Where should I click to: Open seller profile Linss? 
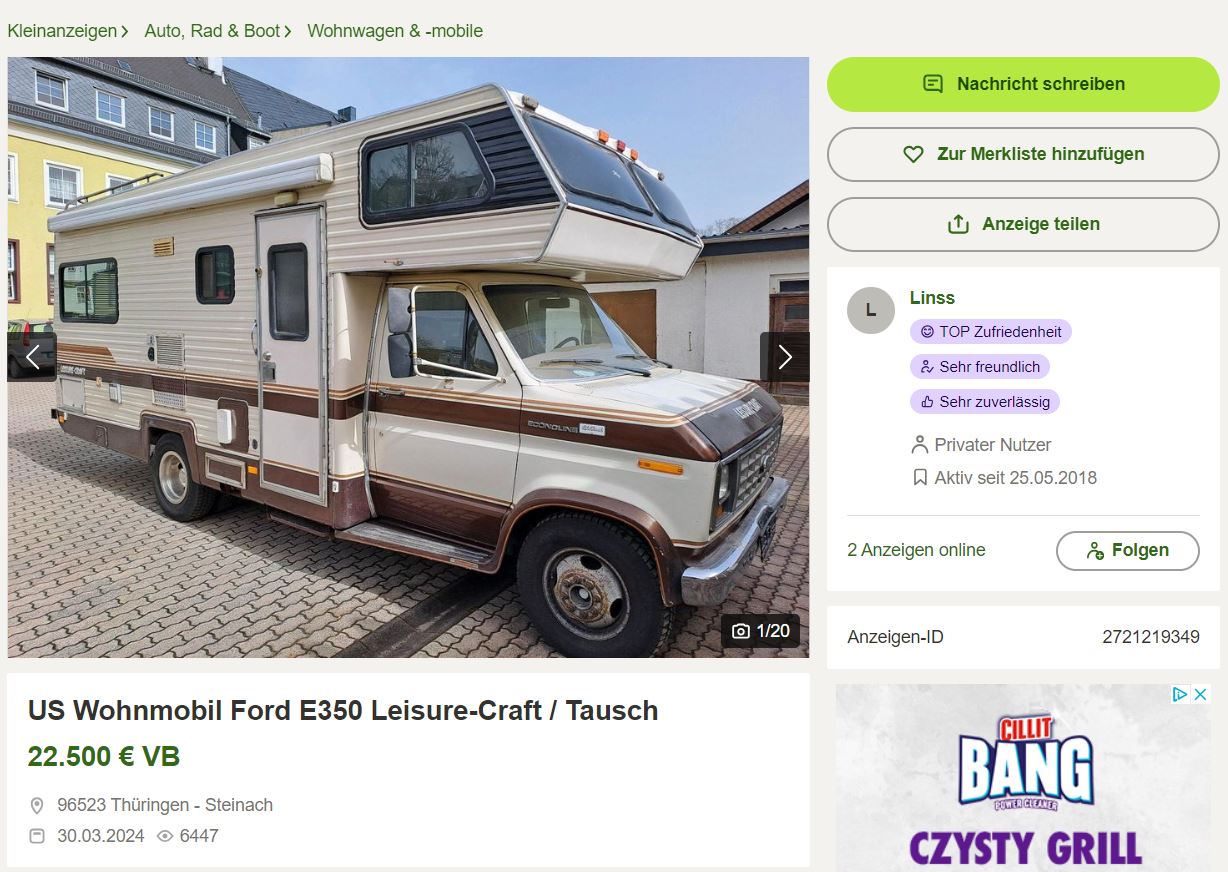pos(932,298)
